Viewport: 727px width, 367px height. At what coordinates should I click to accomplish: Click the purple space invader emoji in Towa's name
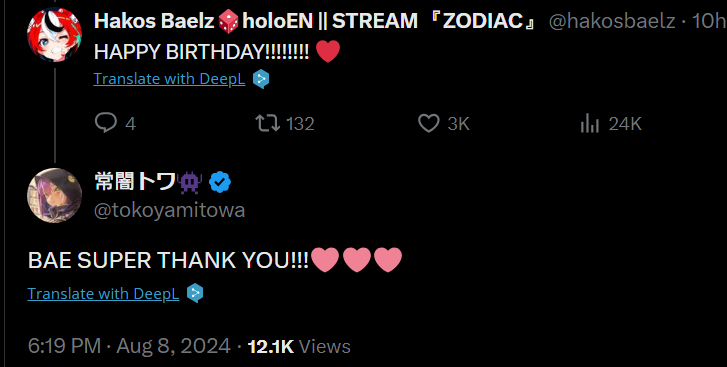pos(190,182)
